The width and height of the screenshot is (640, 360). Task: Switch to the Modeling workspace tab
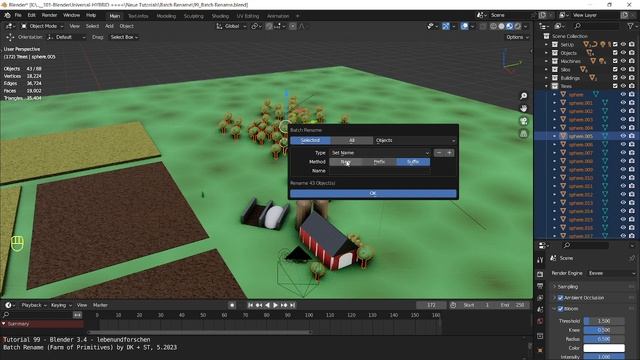[x=166, y=16]
